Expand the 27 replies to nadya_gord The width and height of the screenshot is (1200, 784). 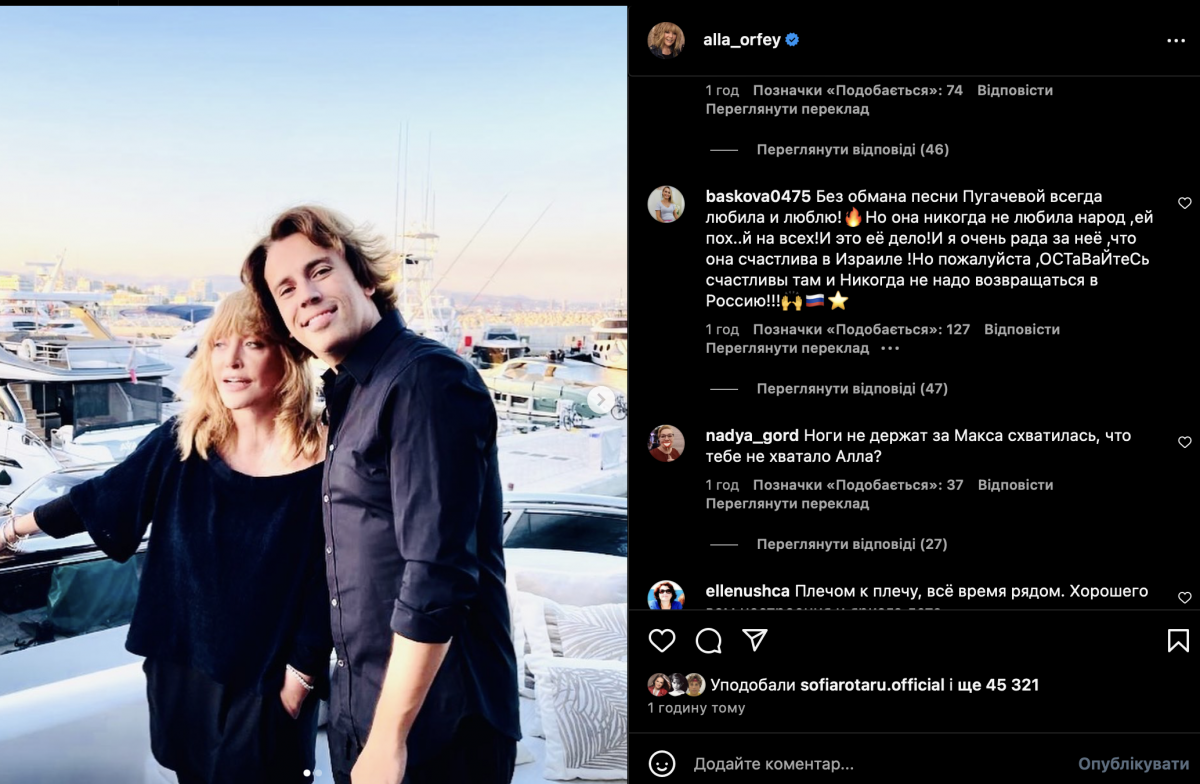[852, 544]
